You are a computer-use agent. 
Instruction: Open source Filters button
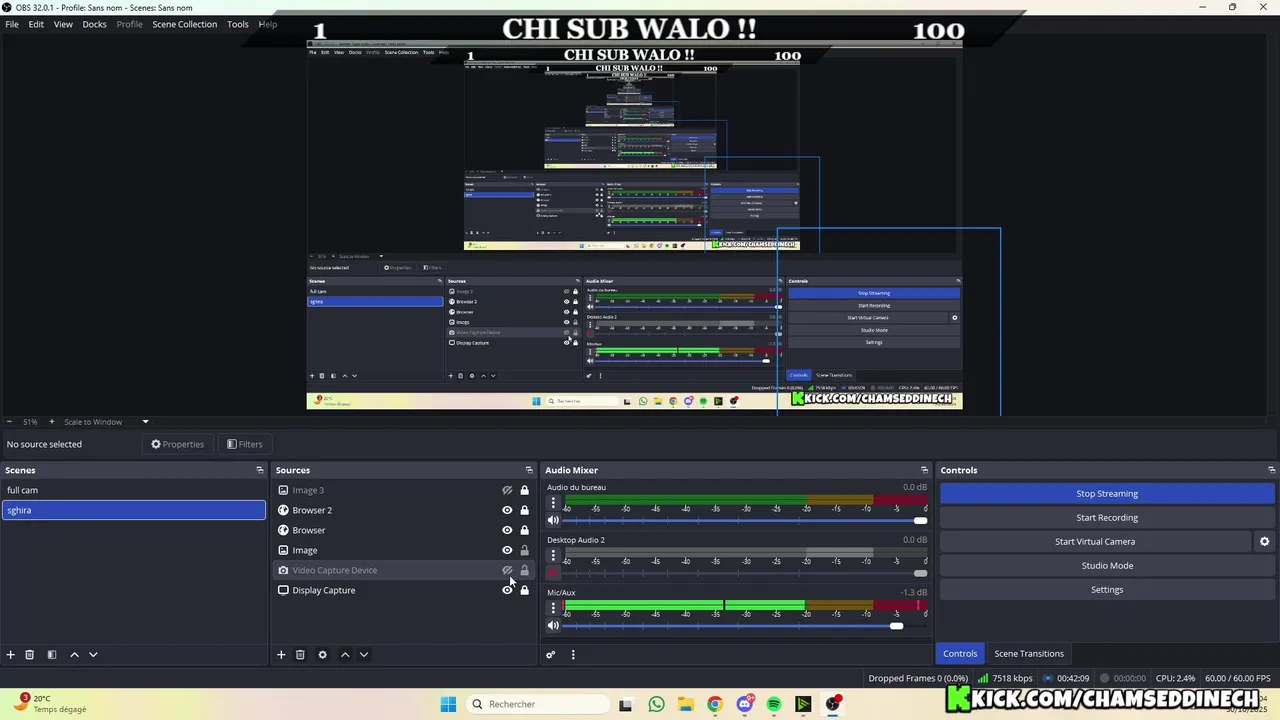[245, 444]
